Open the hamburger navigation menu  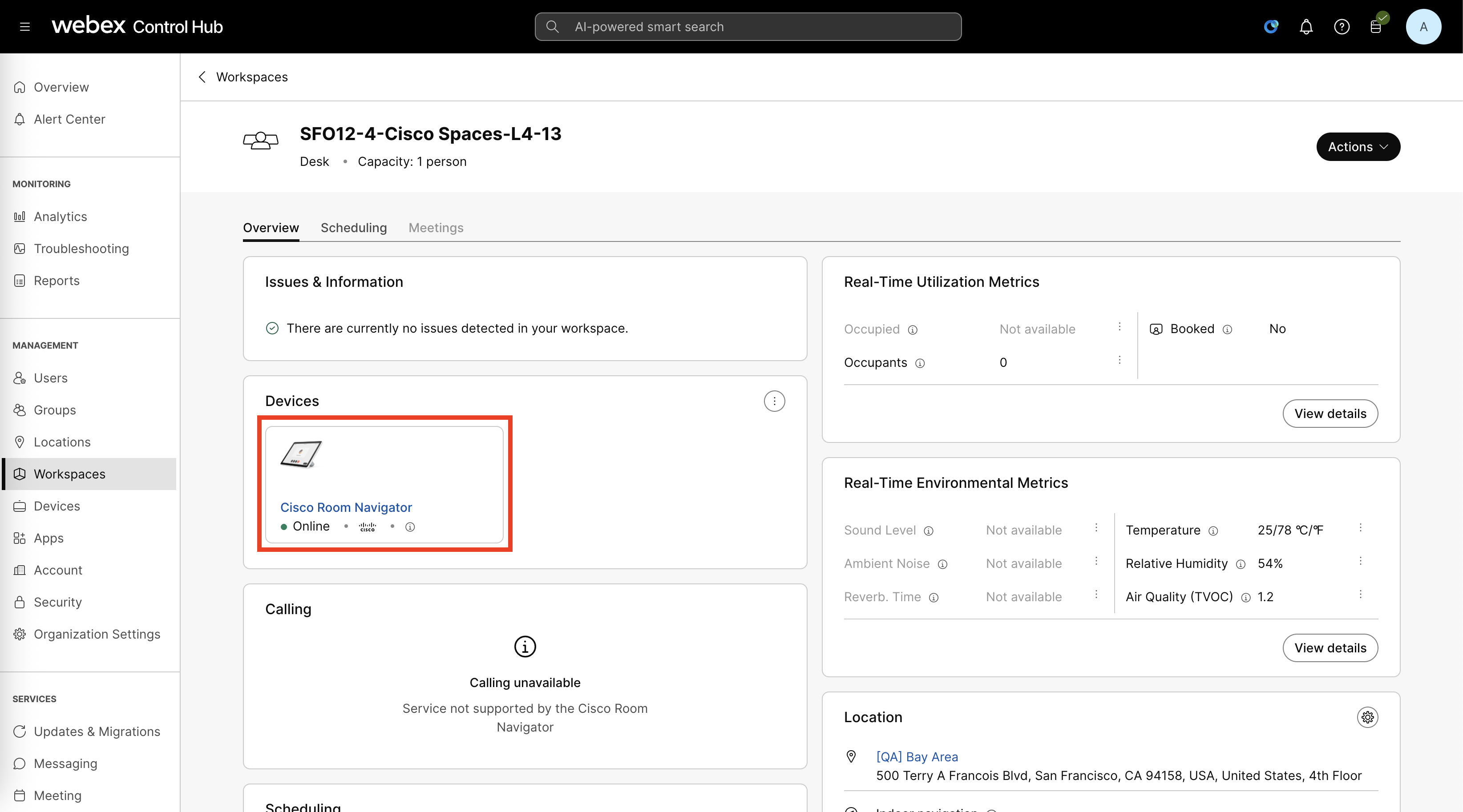click(24, 27)
